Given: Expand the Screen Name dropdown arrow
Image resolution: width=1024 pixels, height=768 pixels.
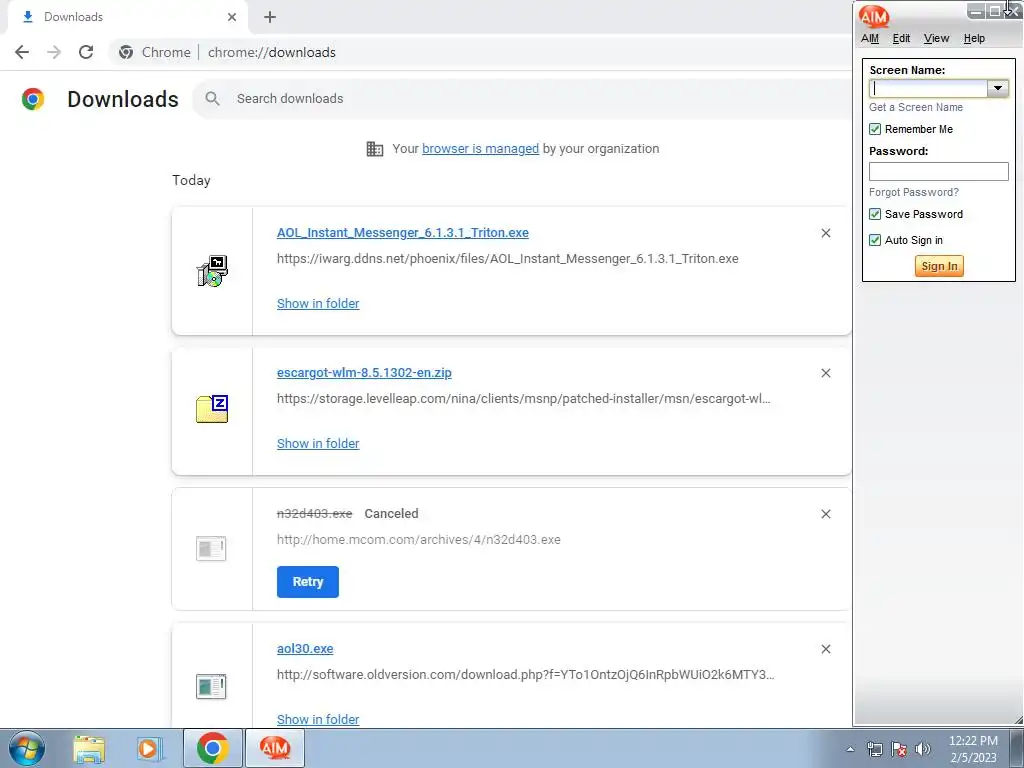Looking at the screenshot, I should (998, 88).
